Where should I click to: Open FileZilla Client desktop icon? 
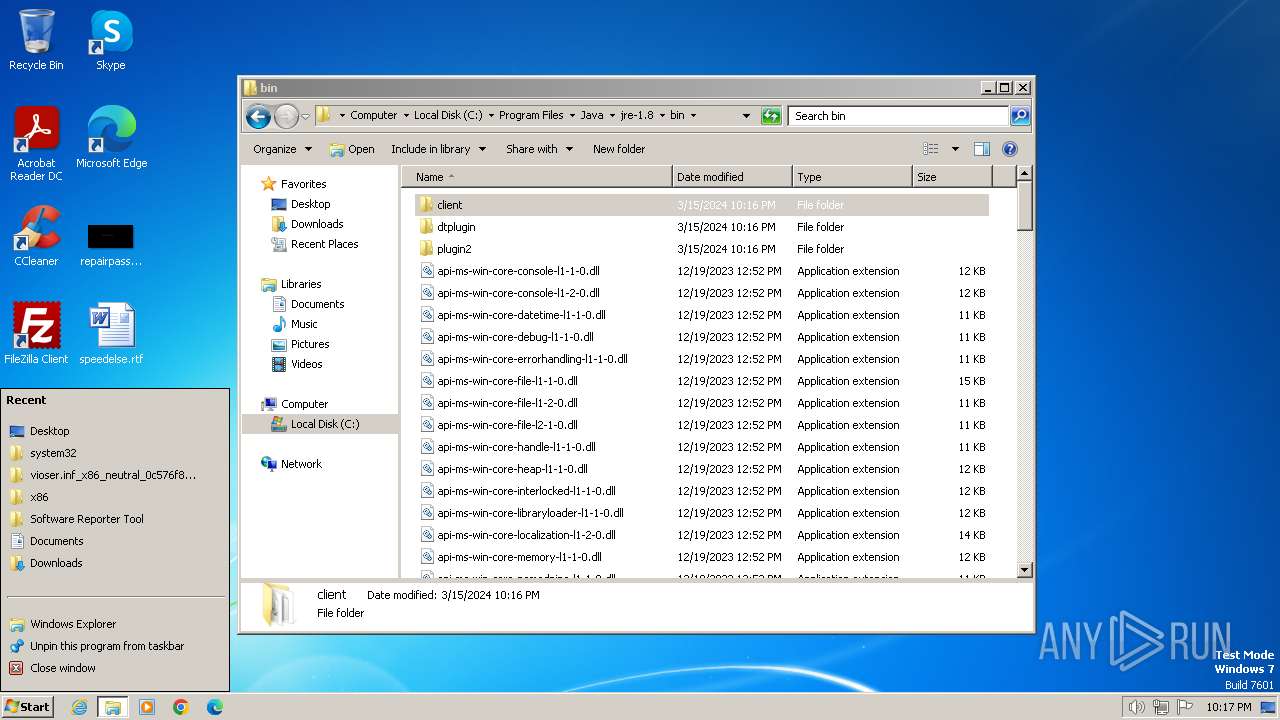tap(36, 334)
